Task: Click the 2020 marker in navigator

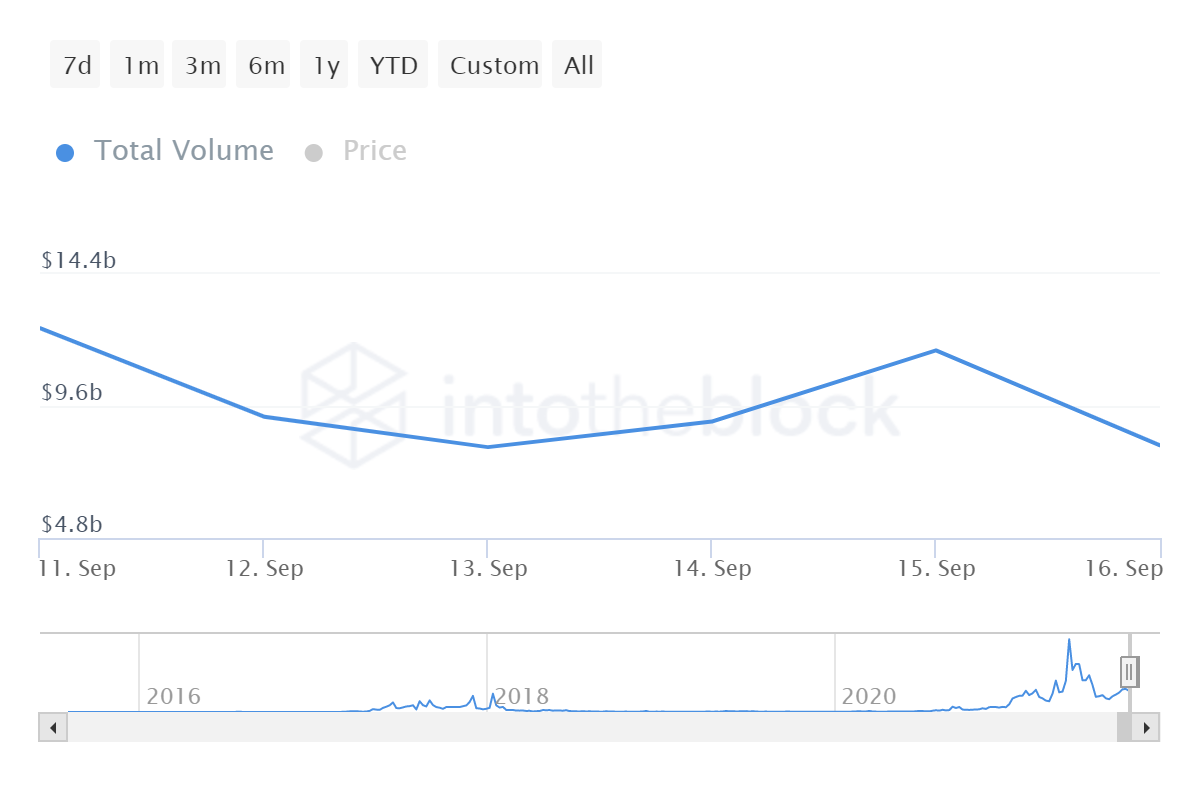Action: [x=869, y=696]
